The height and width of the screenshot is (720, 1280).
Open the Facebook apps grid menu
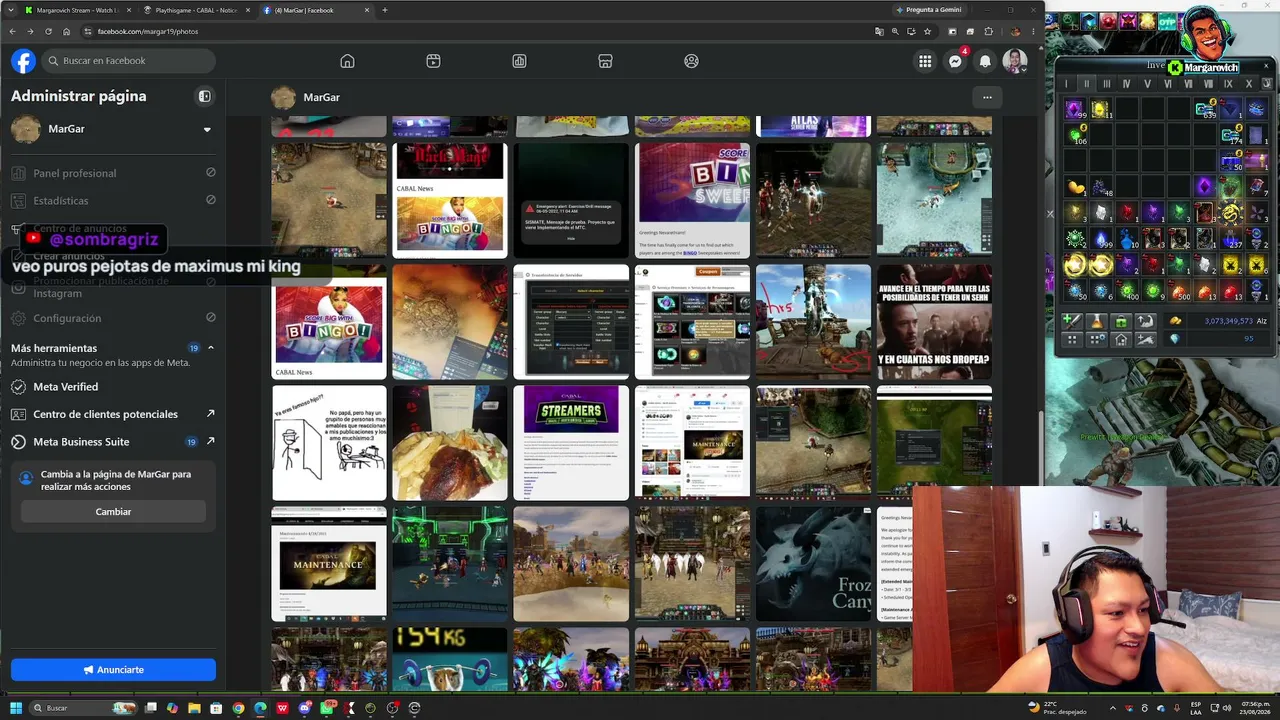pyautogui.click(x=925, y=61)
